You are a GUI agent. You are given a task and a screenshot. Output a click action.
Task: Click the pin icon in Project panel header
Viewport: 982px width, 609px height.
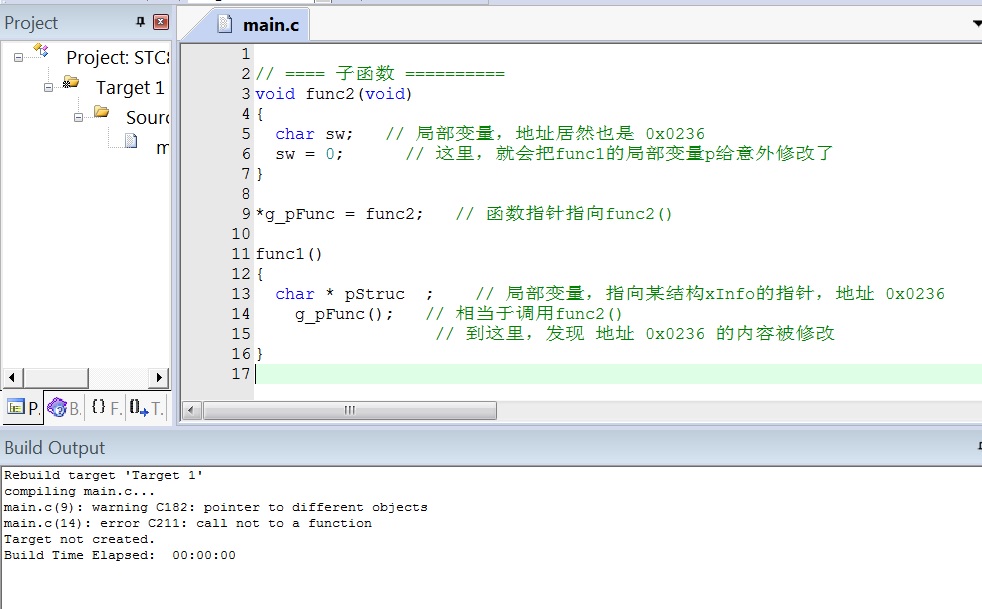pyautogui.click(x=140, y=22)
